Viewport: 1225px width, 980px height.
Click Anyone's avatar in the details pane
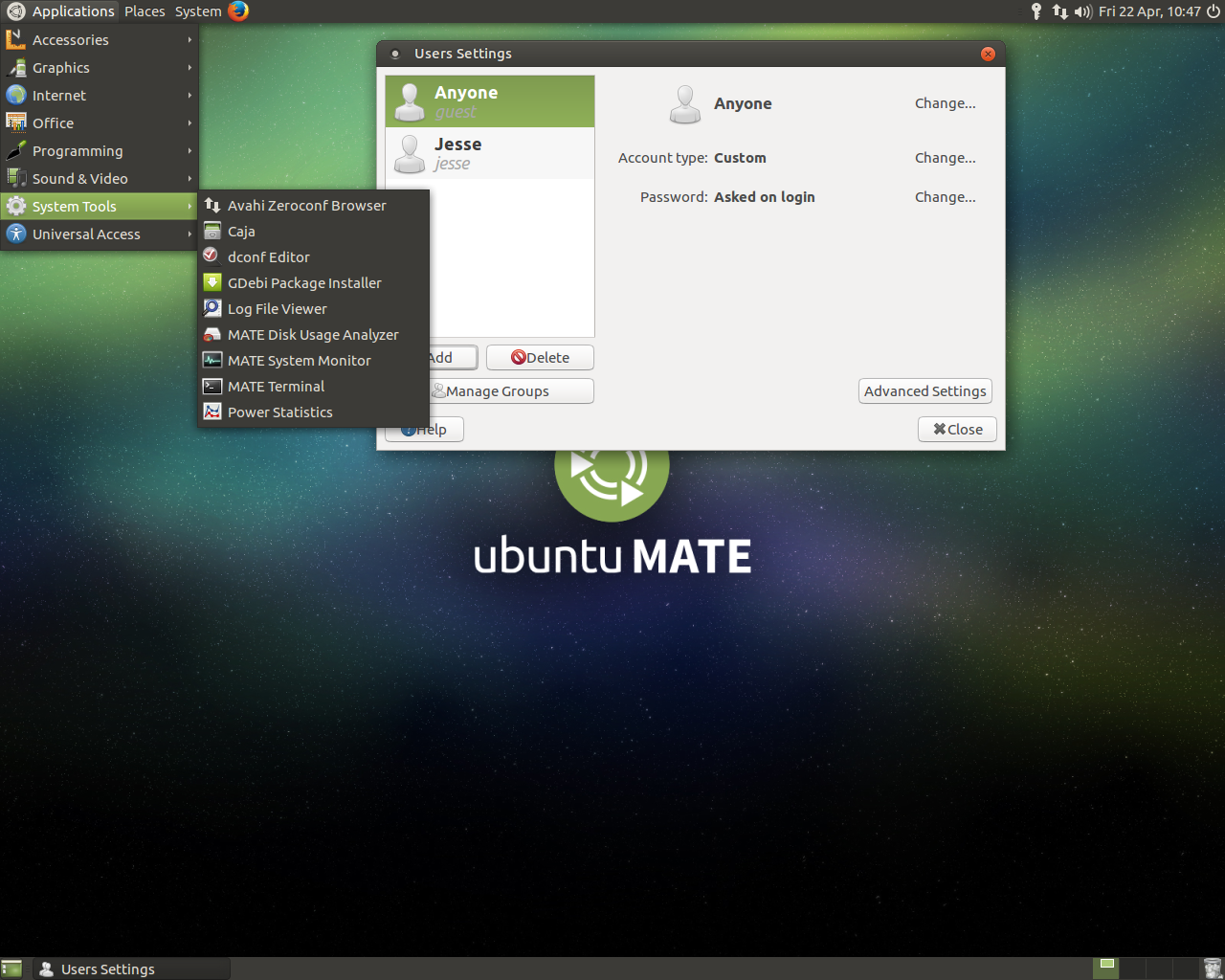click(x=685, y=104)
